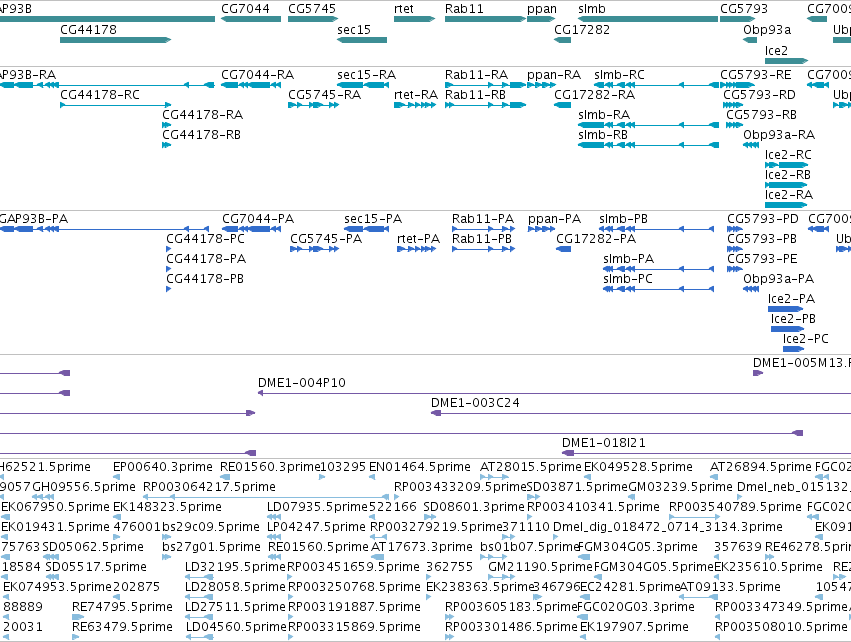Screen dimensions: 851x642
Task: Select protein CG5793-PE
Action: tap(763, 259)
